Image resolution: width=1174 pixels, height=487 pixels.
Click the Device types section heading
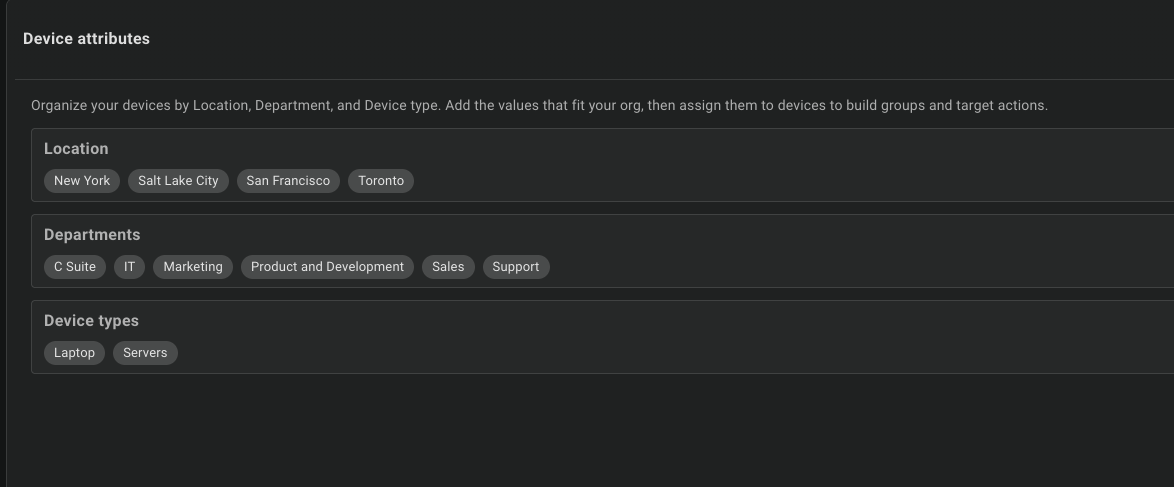pos(91,321)
